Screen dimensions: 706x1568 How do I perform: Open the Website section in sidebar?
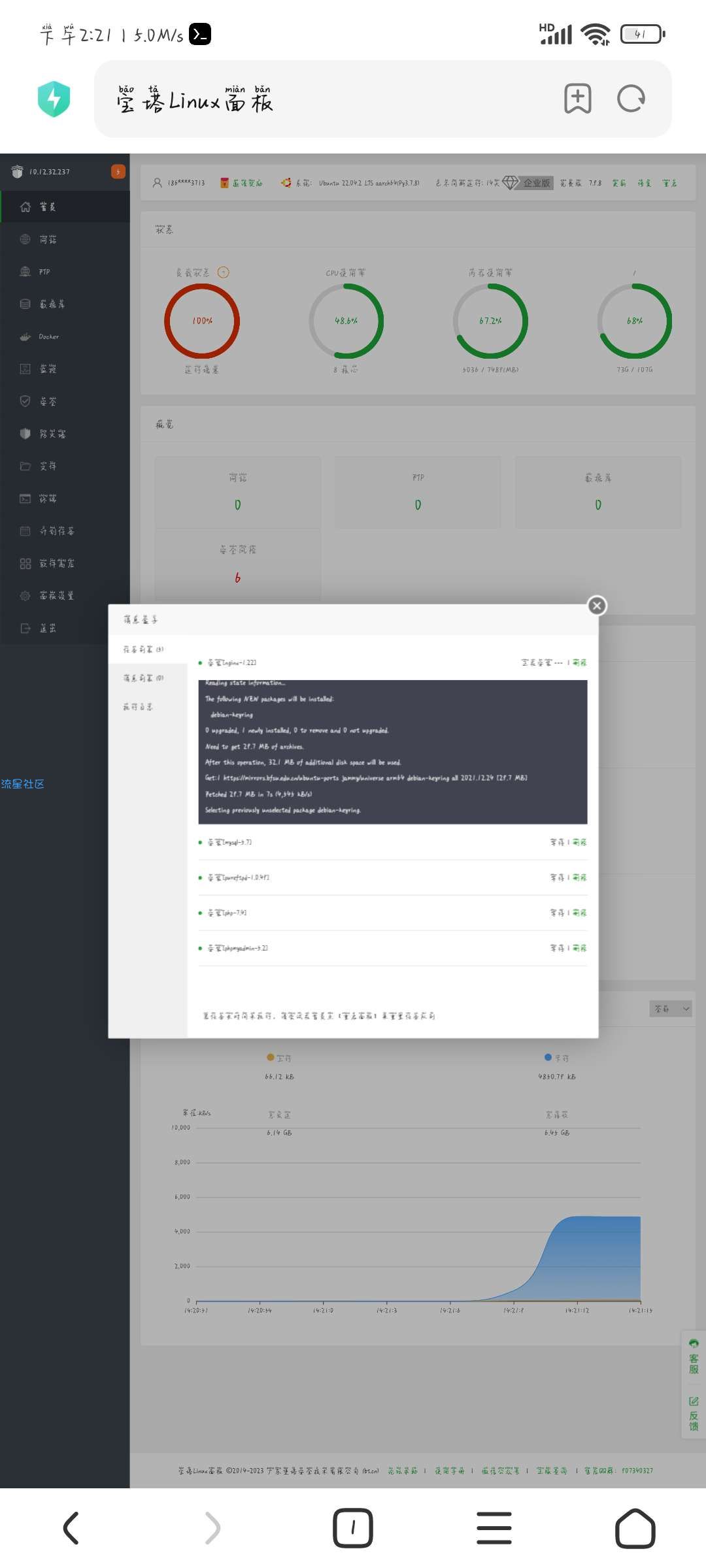(65, 239)
